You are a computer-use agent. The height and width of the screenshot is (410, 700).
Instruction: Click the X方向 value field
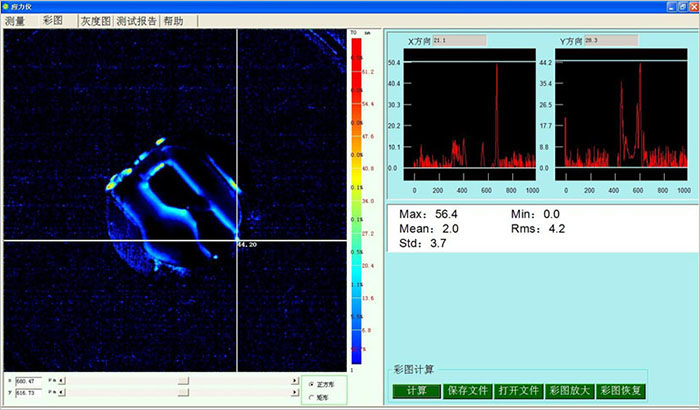click(458, 40)
